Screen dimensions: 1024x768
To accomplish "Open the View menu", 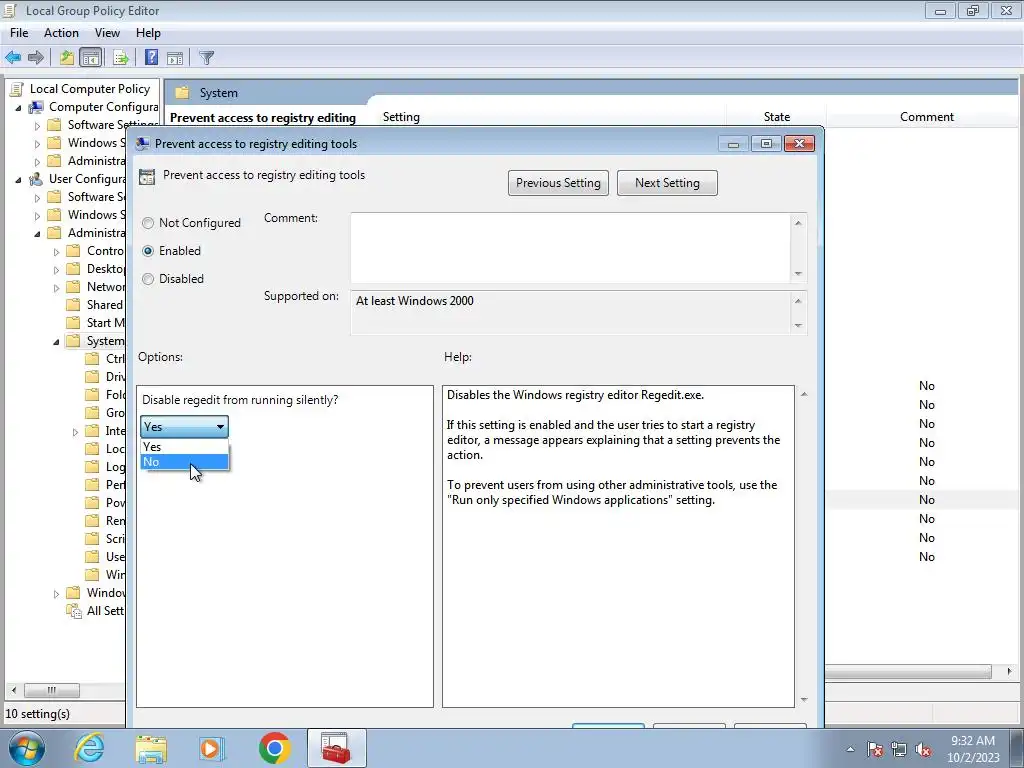I will click(107, 33).
